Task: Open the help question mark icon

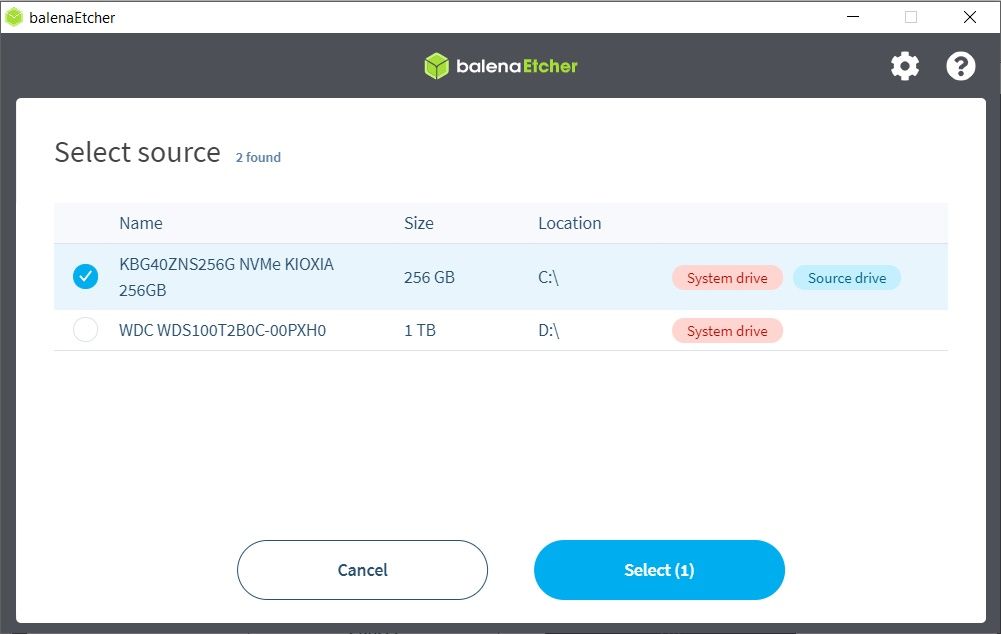Action: pos(960,66)
